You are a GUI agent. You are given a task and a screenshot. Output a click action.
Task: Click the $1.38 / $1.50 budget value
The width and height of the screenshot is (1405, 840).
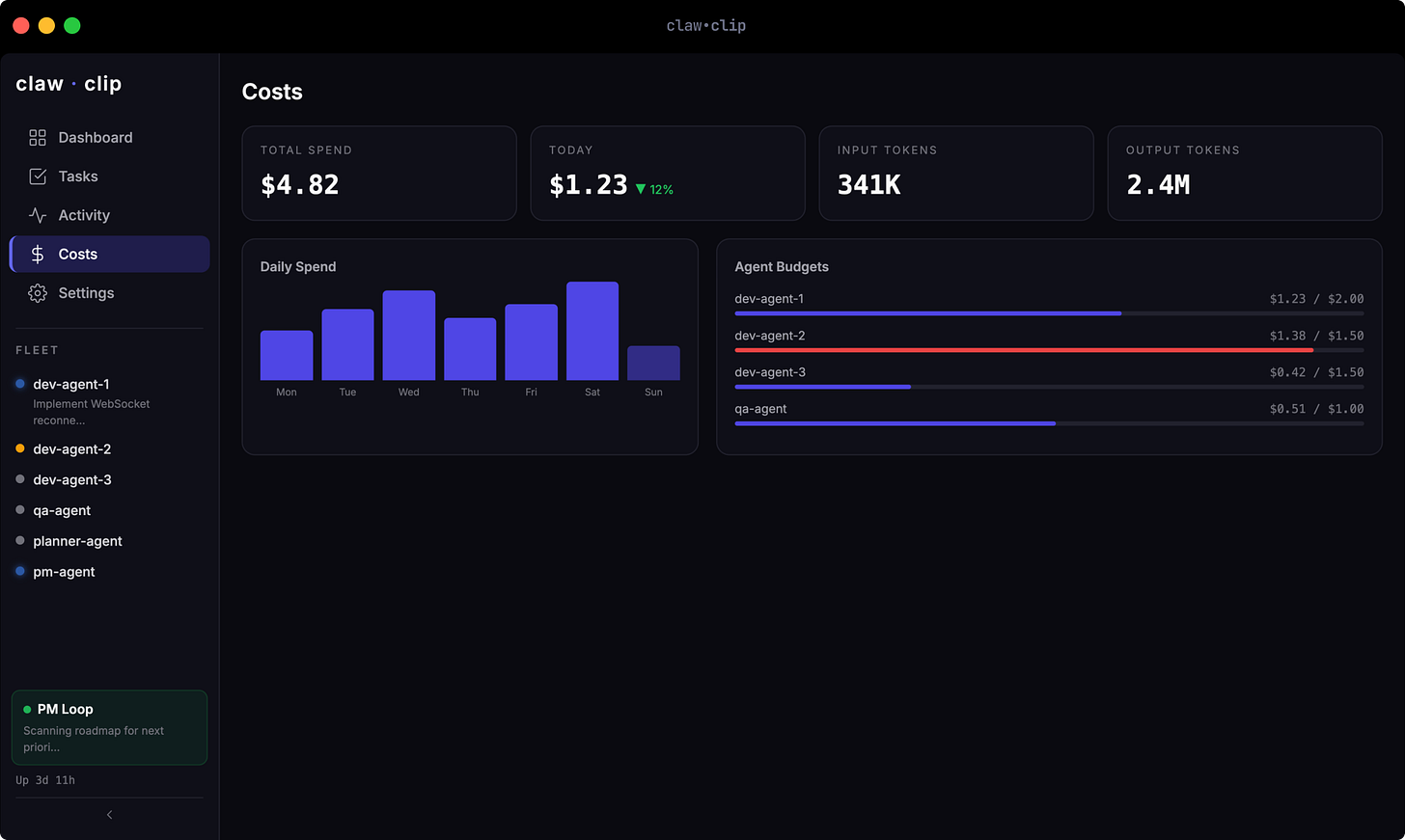(x=1316, y=336)
